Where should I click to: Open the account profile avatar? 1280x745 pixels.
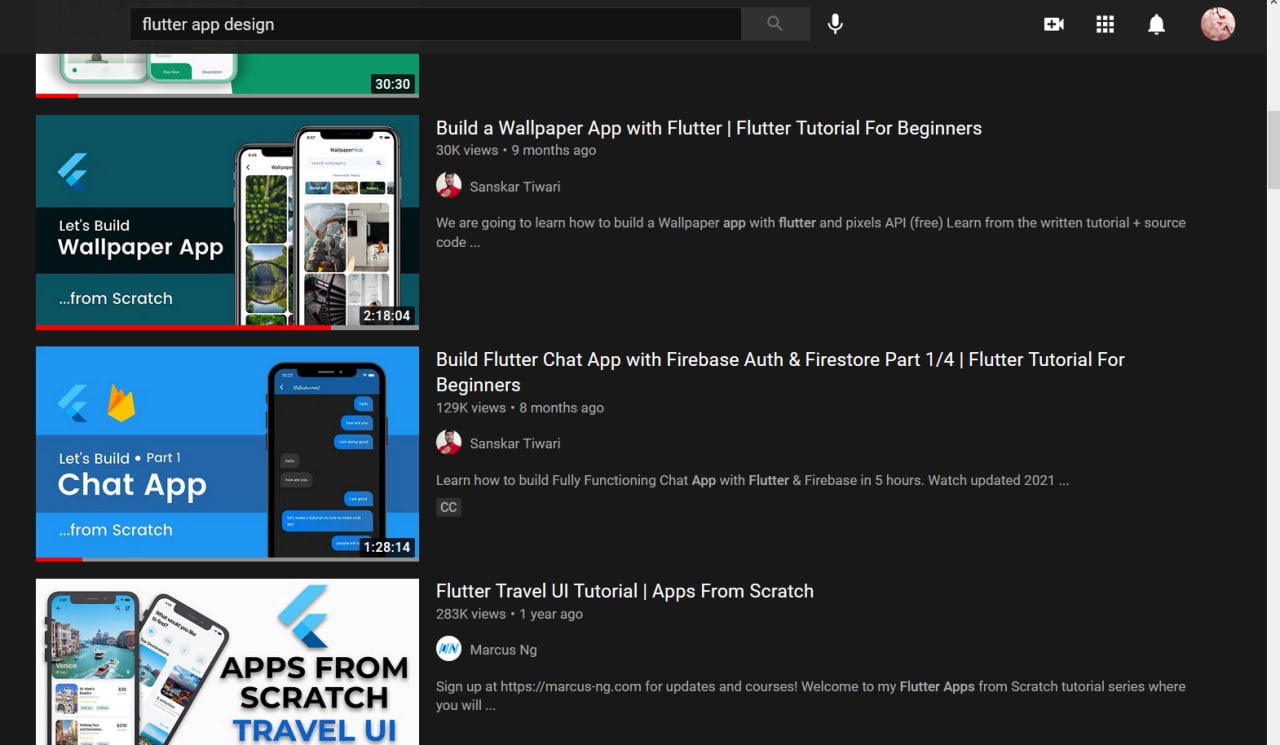tap(1217, 24)
